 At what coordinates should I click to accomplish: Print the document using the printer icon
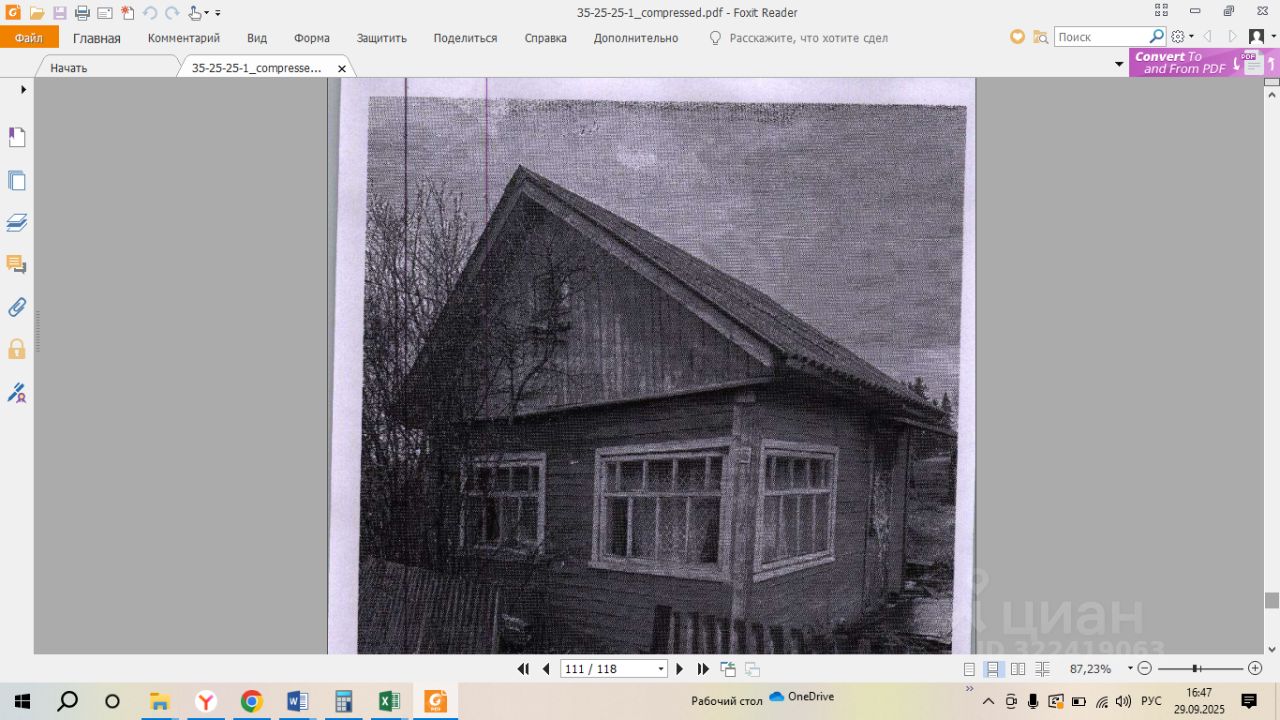[x=82, y=13]
